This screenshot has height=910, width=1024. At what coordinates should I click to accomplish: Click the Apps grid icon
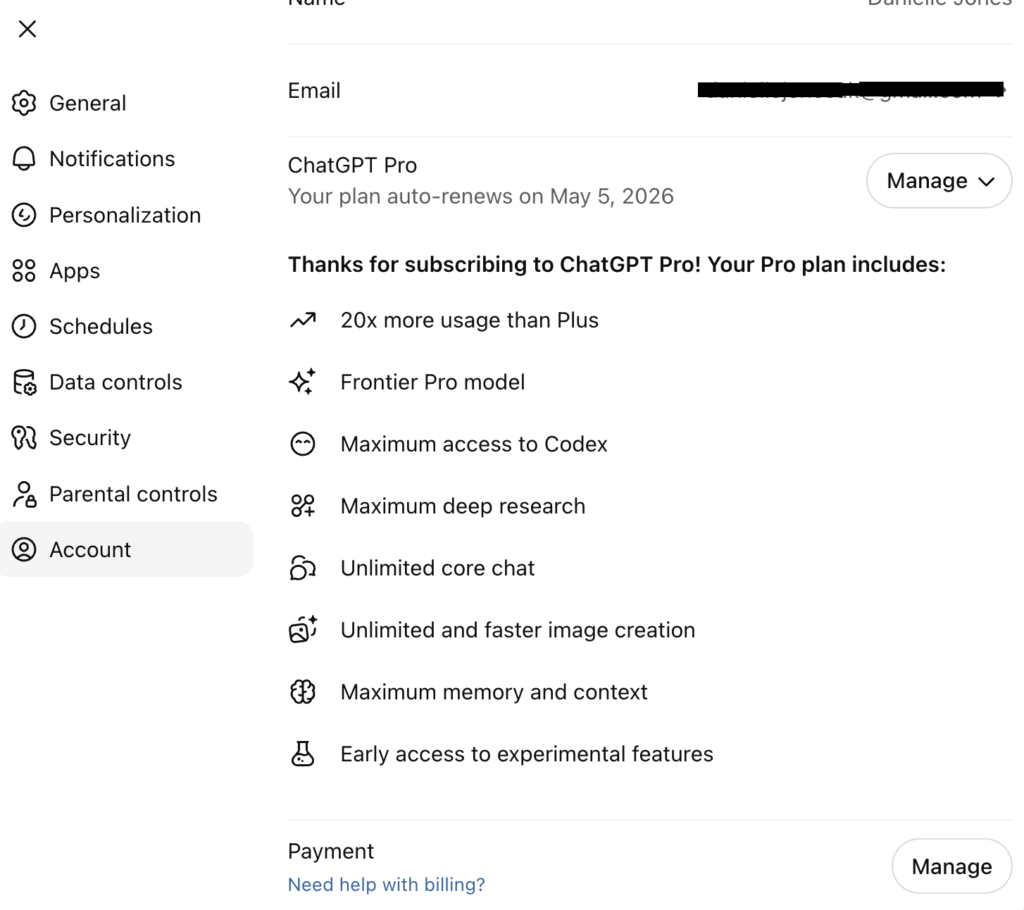coord(24,271)
